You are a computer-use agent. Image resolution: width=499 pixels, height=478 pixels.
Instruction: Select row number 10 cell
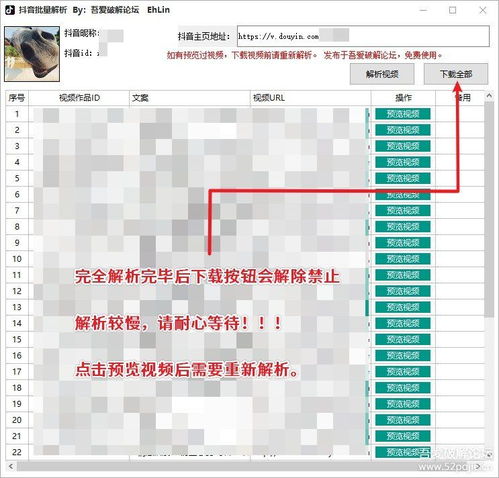click(17, 259)
